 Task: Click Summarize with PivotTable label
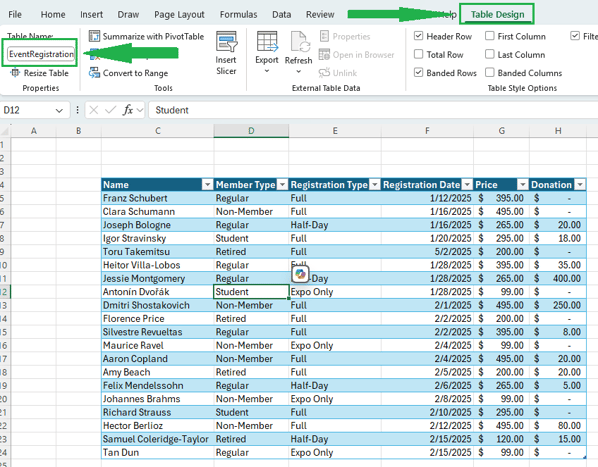pos(153,37)
